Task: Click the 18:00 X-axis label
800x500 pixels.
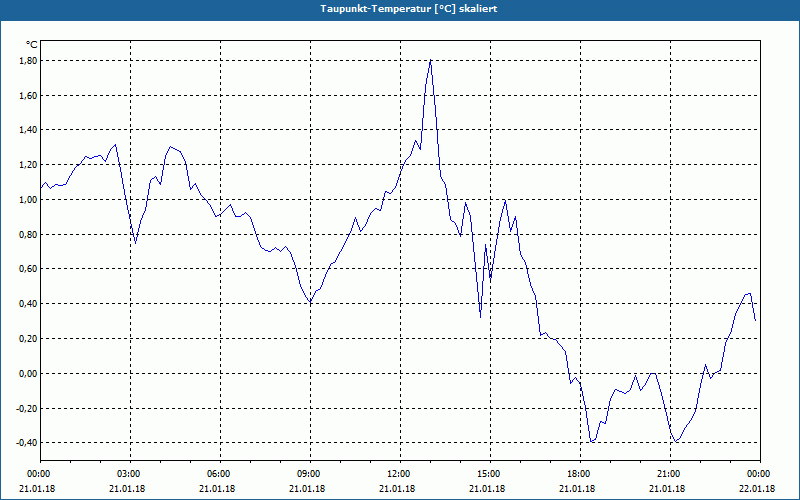Action: tap(581, 474)
